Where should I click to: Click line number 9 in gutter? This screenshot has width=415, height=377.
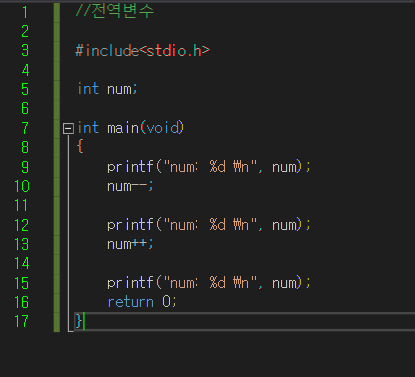[25, 167]
